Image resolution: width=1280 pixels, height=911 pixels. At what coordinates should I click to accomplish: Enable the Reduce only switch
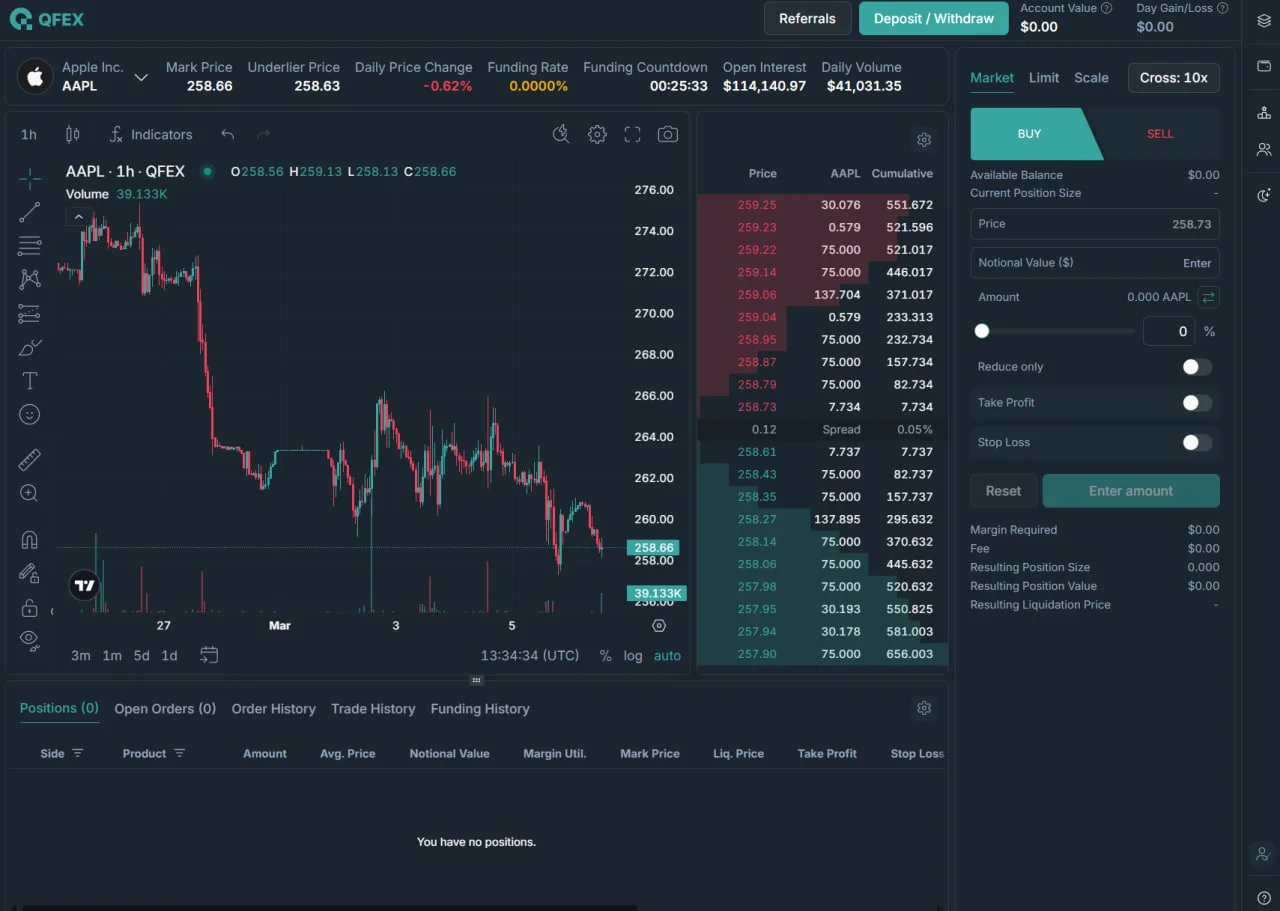pos(1197,367)
